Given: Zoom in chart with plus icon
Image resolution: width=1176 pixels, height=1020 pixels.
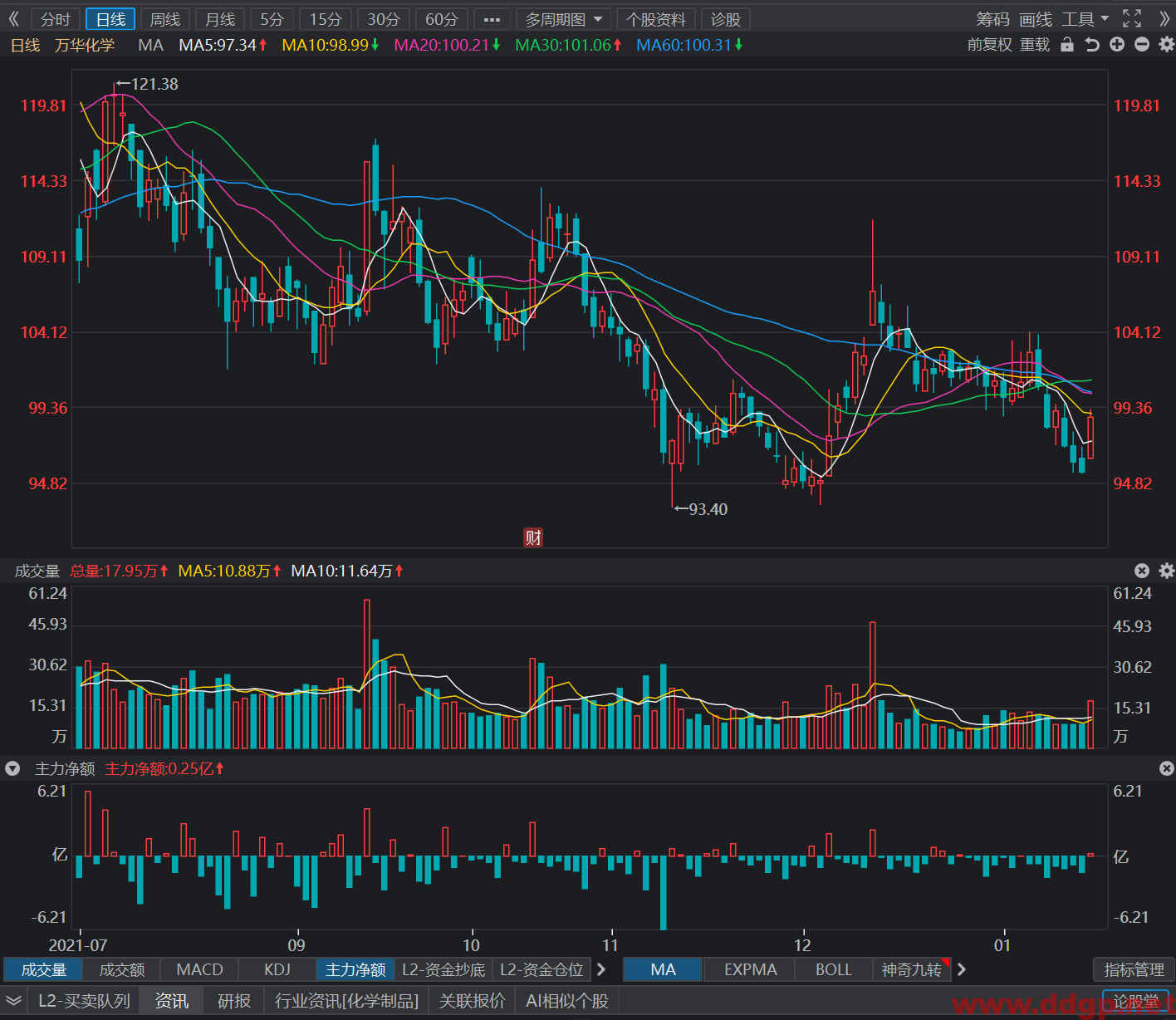Looking at the screenshot, I should pos(1117,45).
